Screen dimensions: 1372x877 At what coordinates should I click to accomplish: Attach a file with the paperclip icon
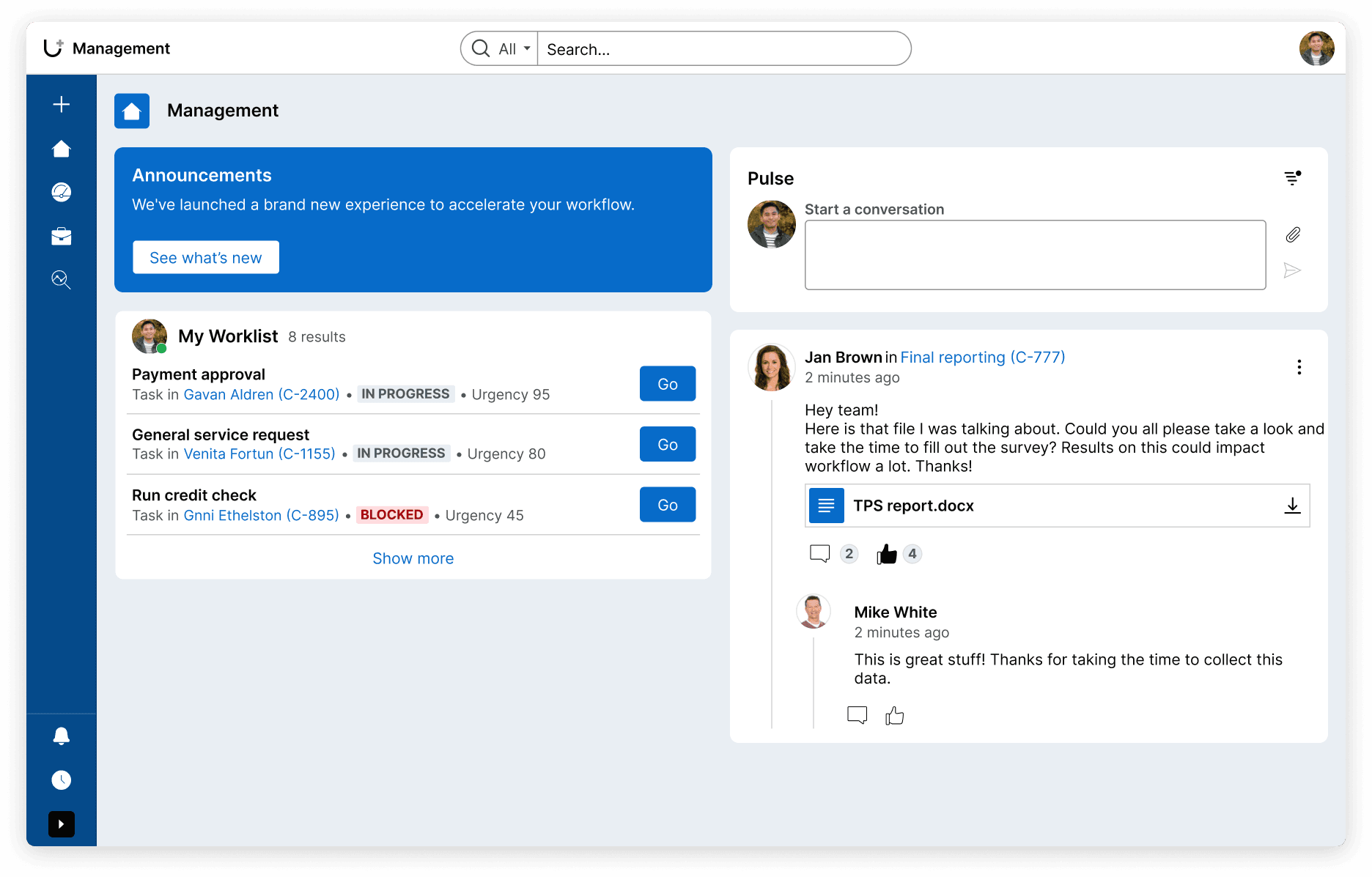(x=1293, y=234)
